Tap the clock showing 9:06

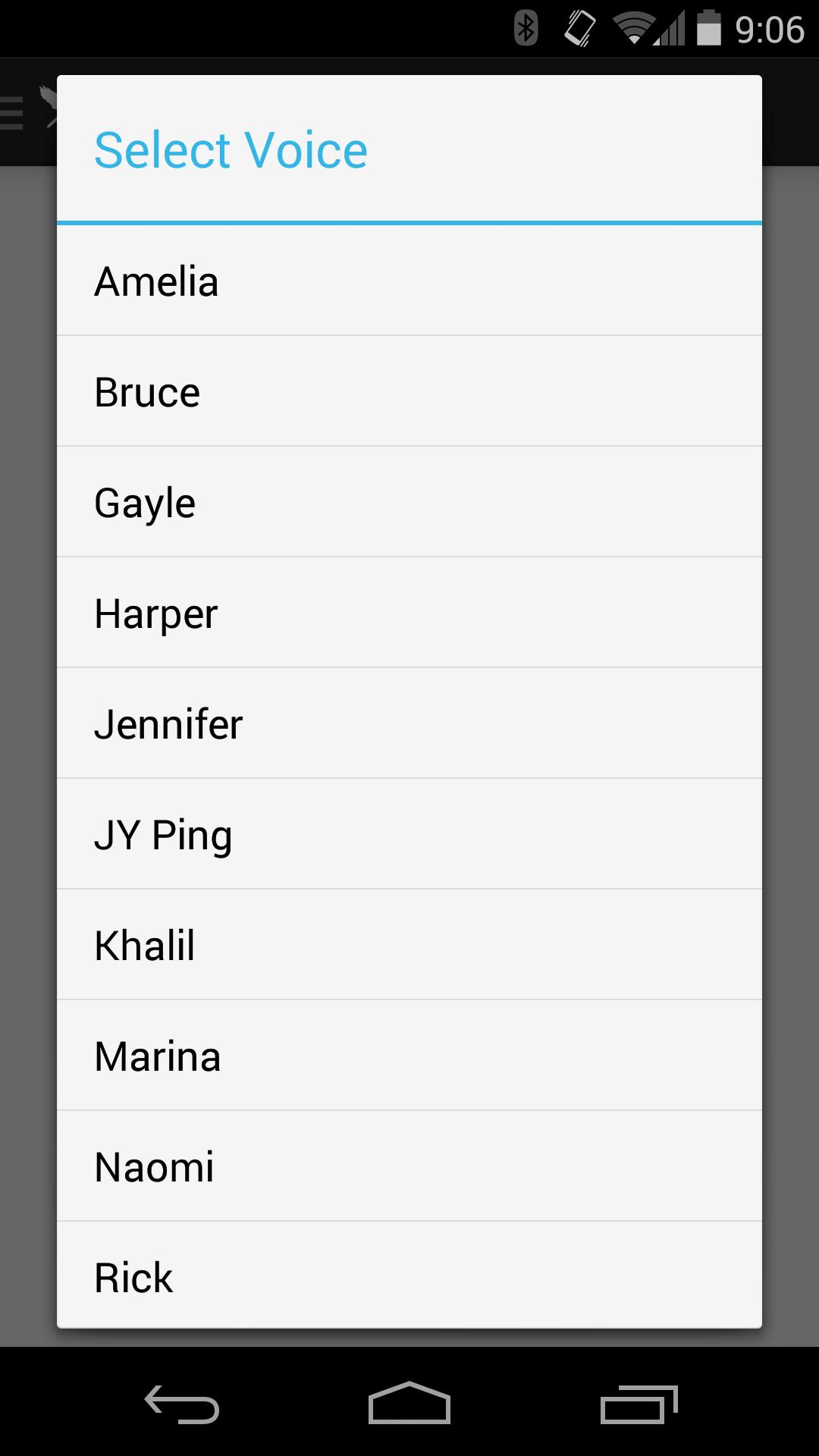click(x=769, y=30)
